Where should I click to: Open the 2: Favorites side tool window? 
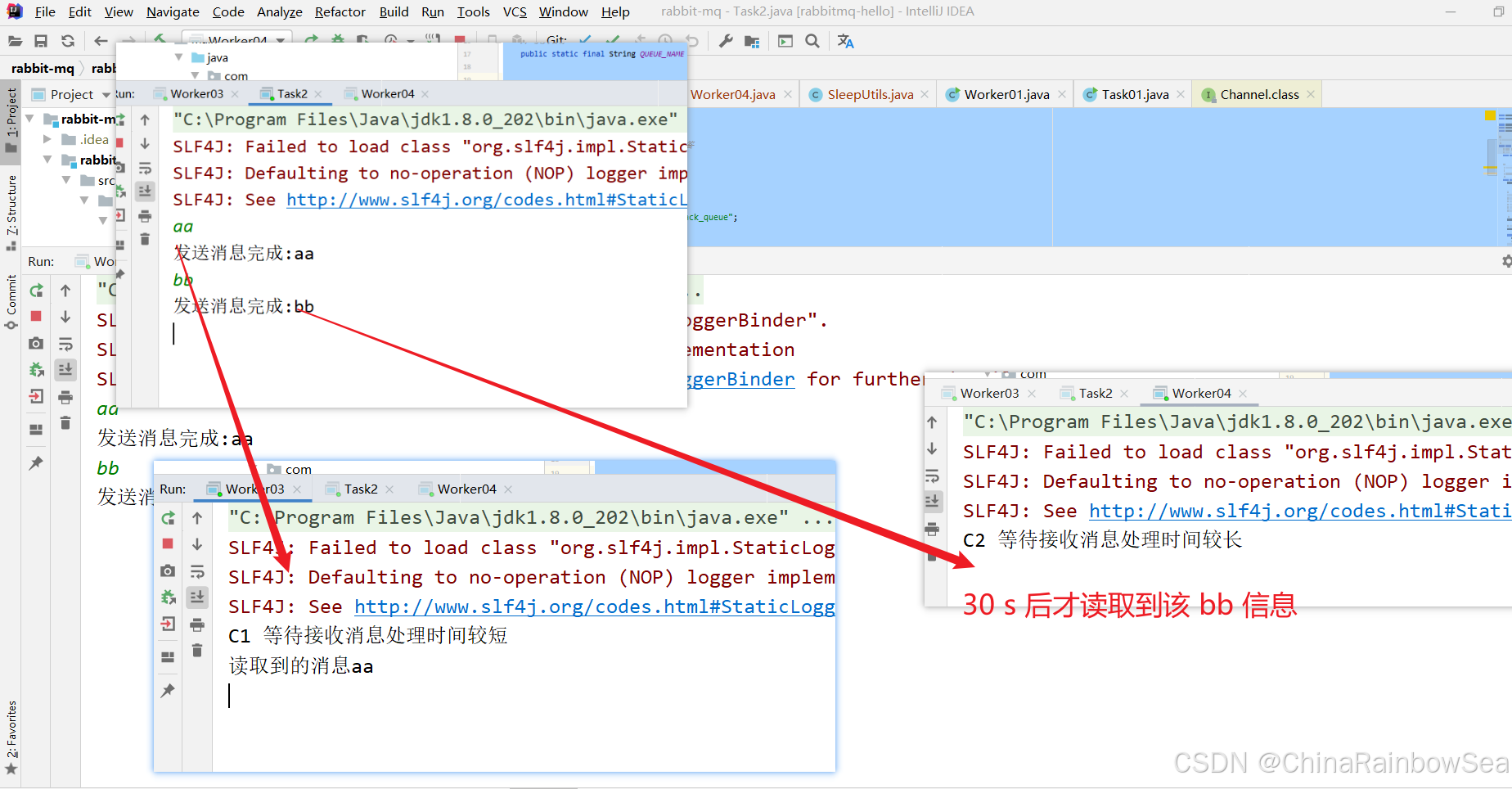point(11,737)
